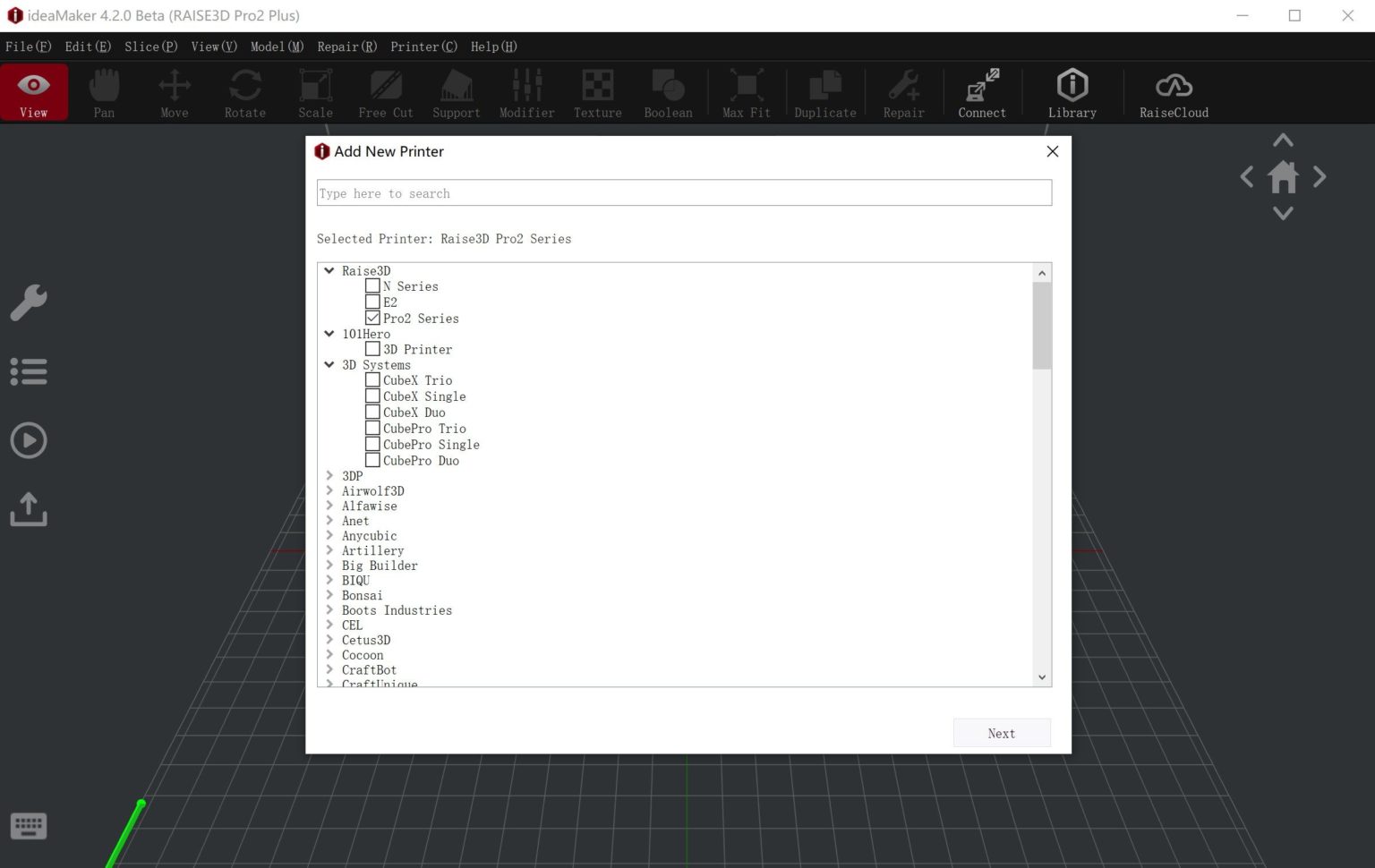Activate the Support tool

tap(456, 92)
